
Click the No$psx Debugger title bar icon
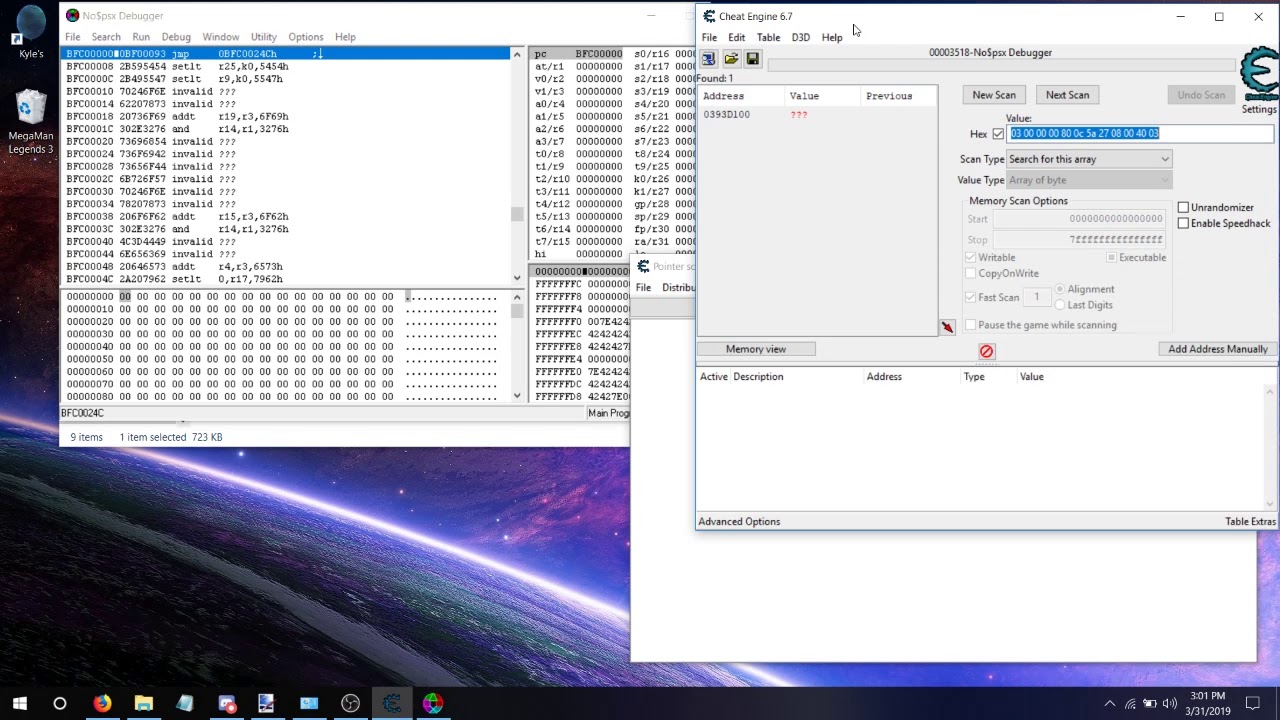[x=72, y=15]
